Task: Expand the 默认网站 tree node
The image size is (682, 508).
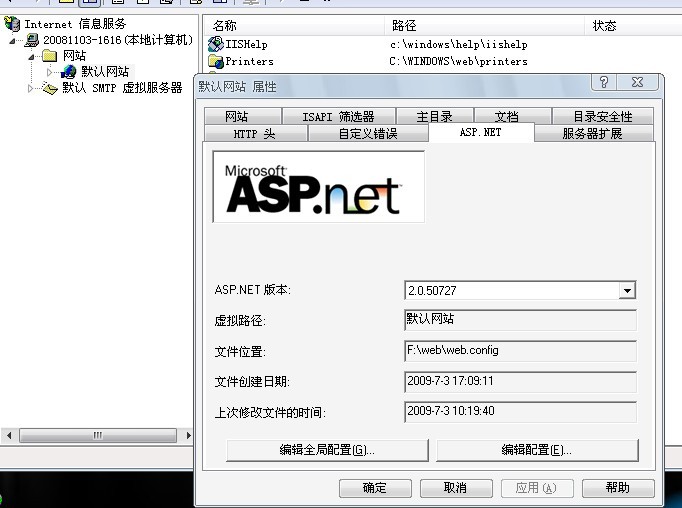Action: point(49,72)
